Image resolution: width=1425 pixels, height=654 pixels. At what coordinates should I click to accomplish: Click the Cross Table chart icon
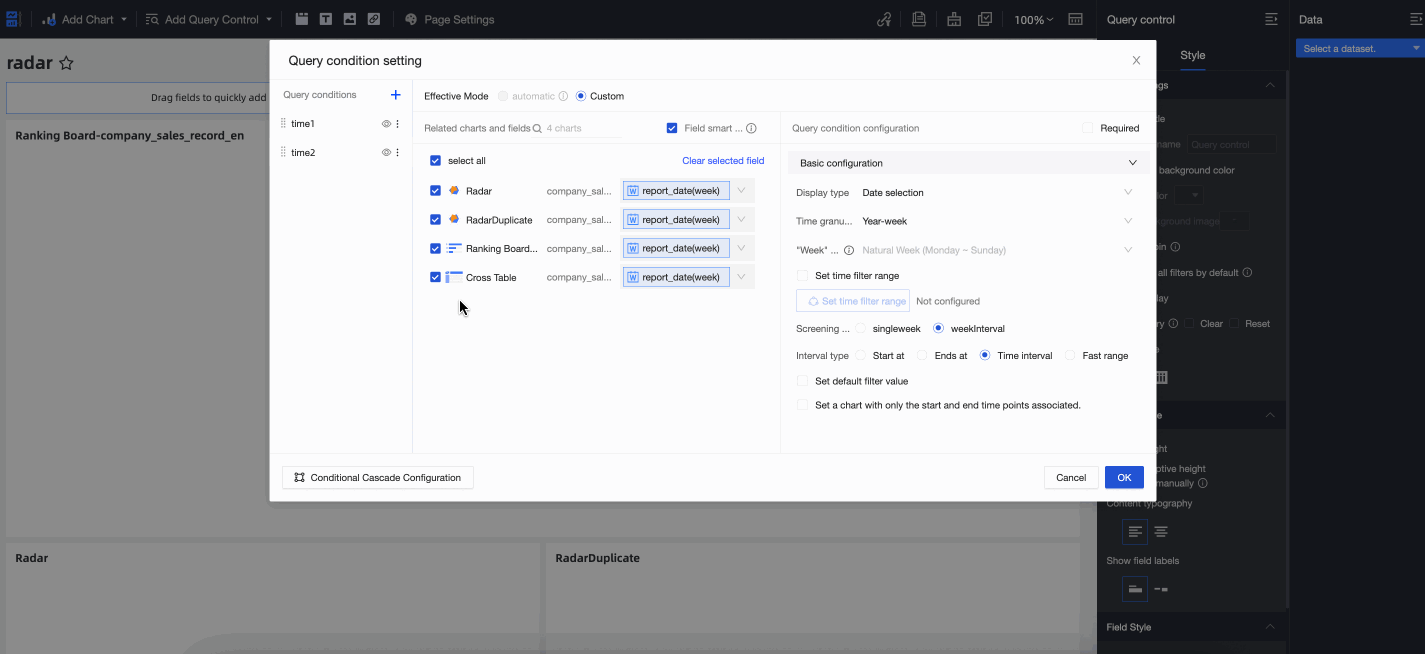tap(454, 277)
